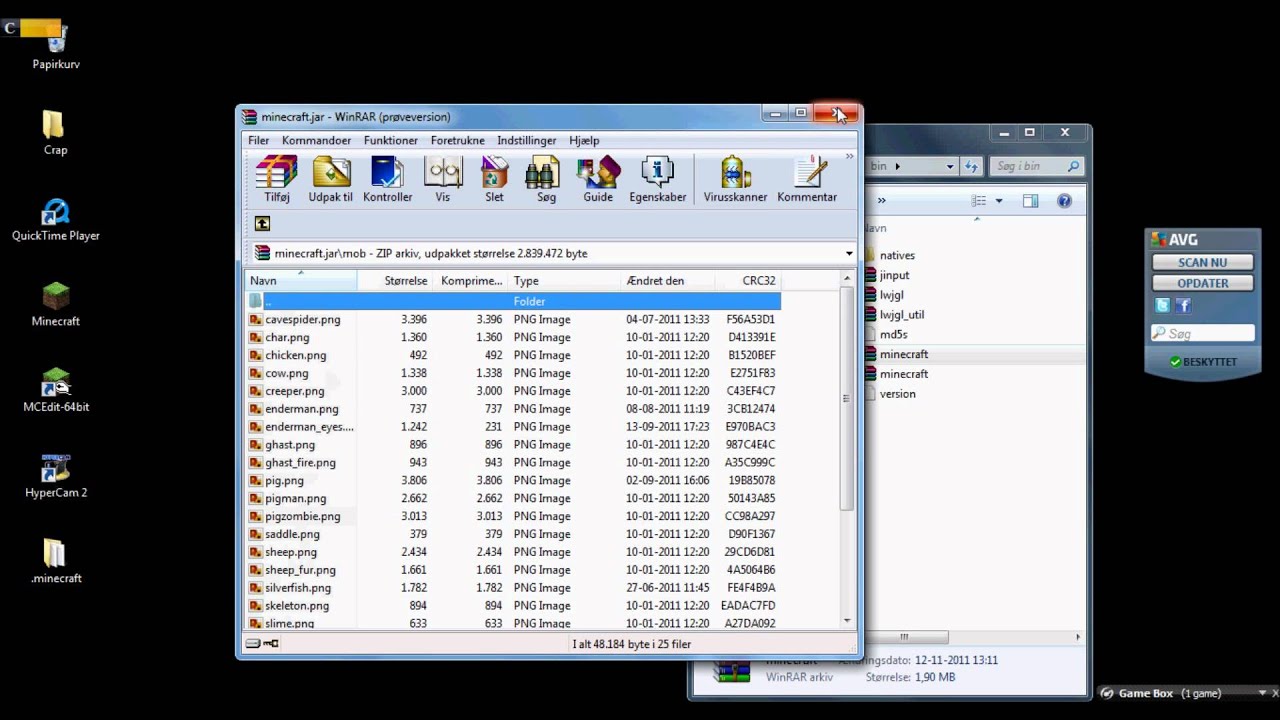Select the Minecraft desktop icon
The height and width of the screenshot is (720, 1280).
click(56, 304)
